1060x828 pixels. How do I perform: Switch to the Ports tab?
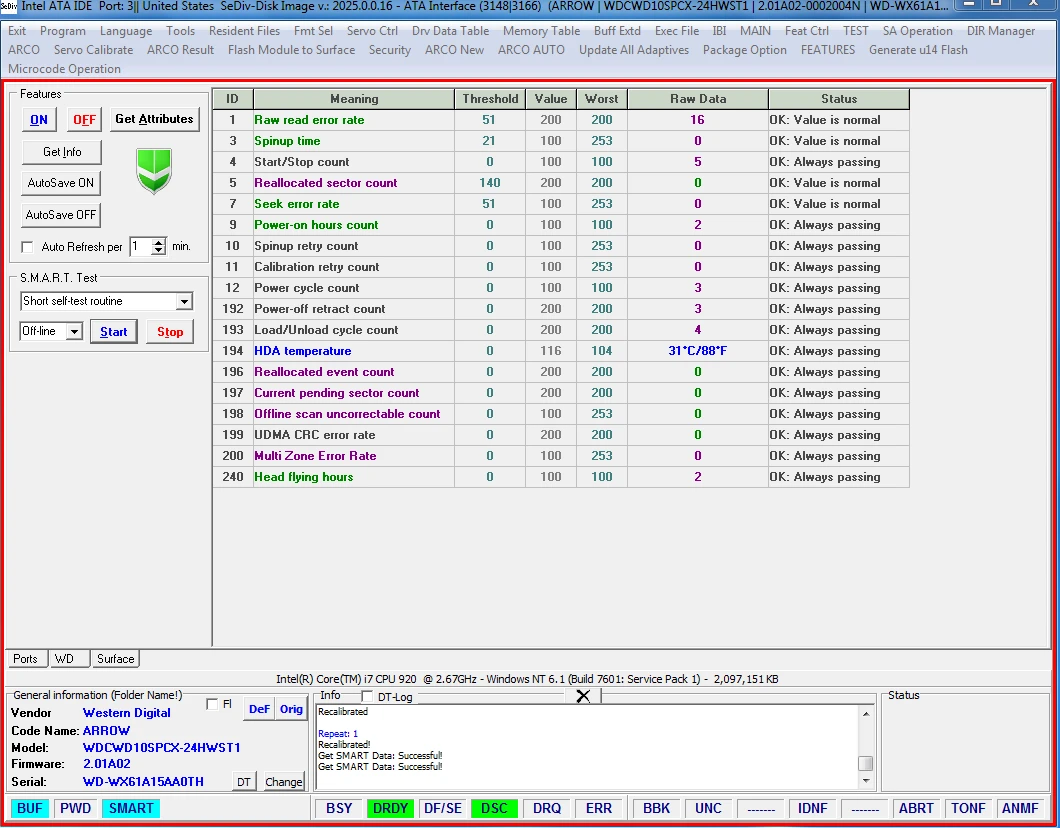click(26, 658)
